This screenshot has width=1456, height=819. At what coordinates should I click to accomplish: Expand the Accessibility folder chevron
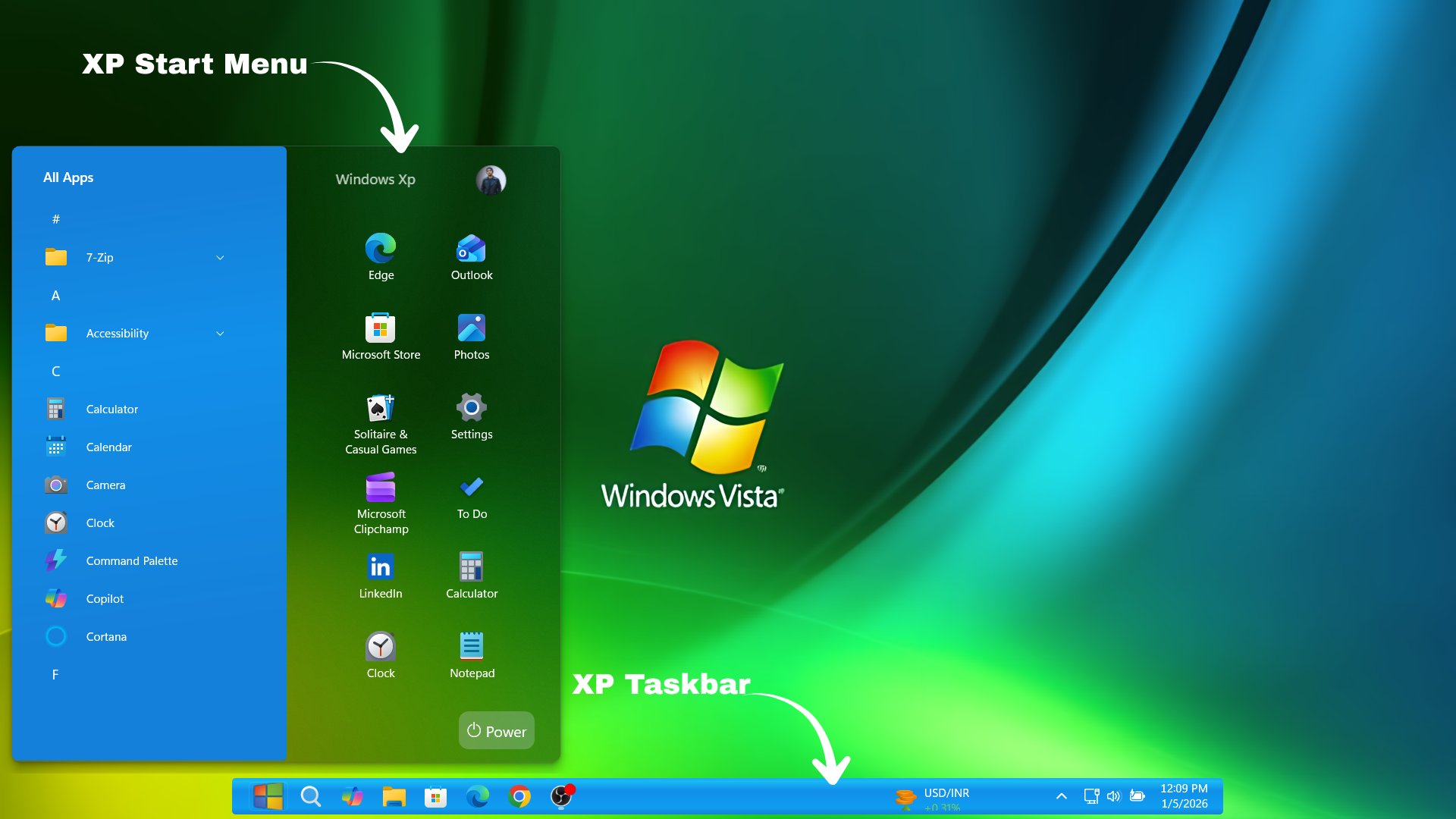pyautogui.click(x=220, y=334)
